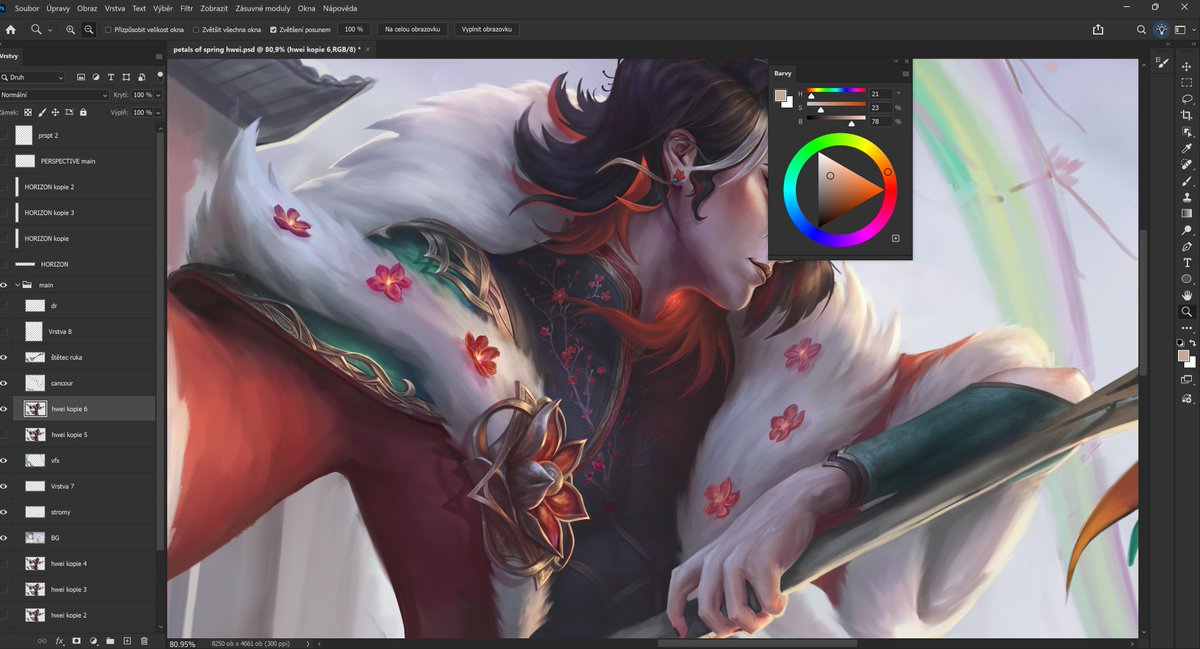Toggle Quick Mask mode icon
1200x649 pixels.
pyautogui.click(x=1187, y=380)
